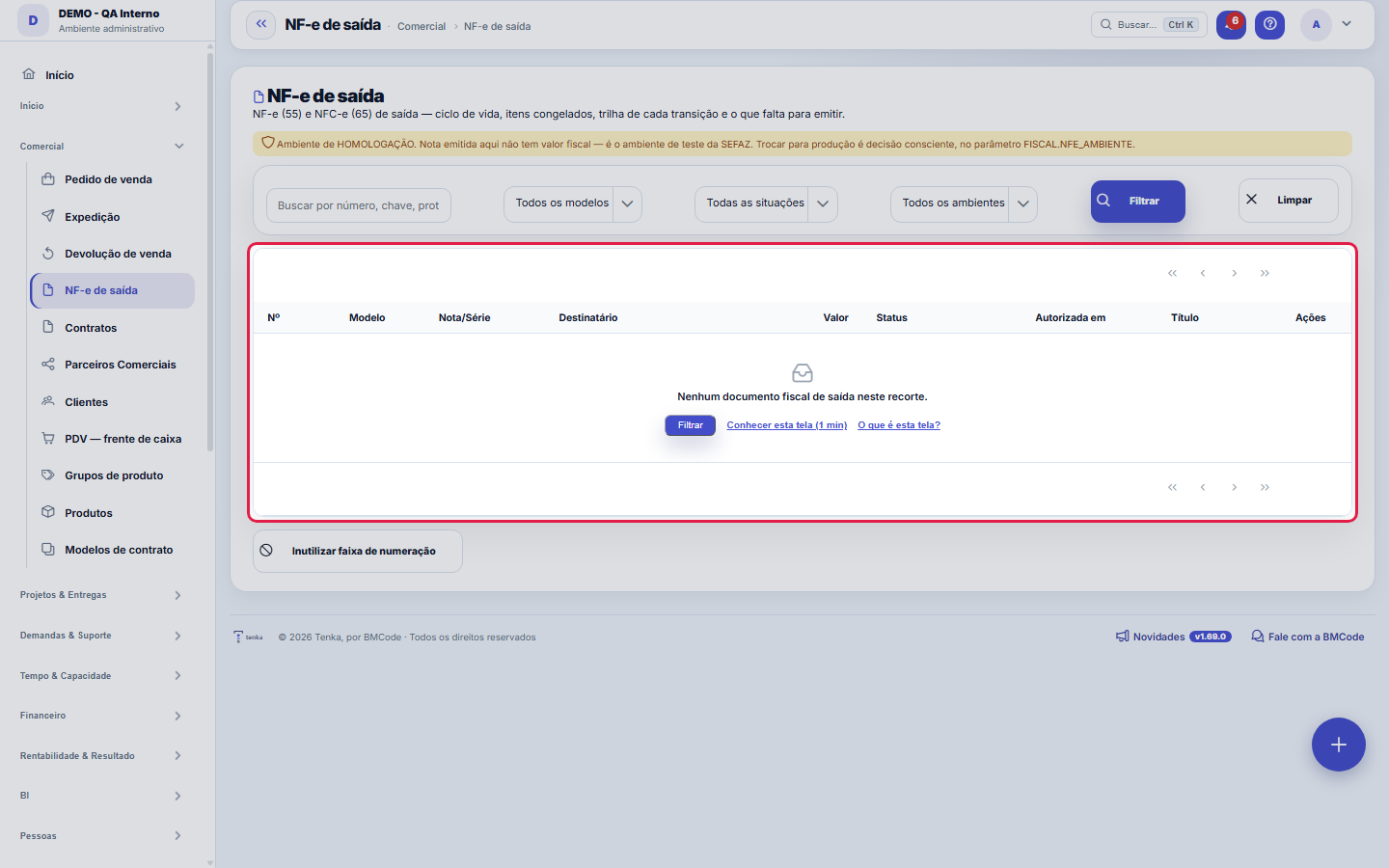Click Inutilizar faixa de numeração button
The width and height of the screenshot is (1389, 868).
358,551
